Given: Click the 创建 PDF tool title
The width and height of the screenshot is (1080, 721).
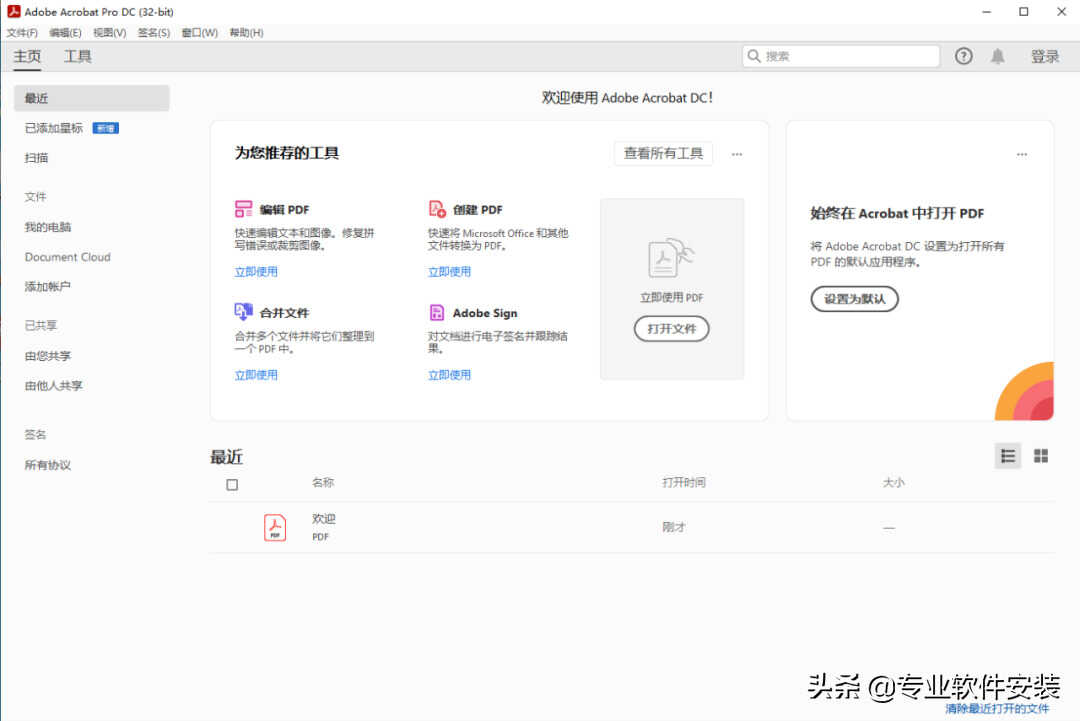Looking at the screenshot, I should pyautogui.click(x=478, y=210).
